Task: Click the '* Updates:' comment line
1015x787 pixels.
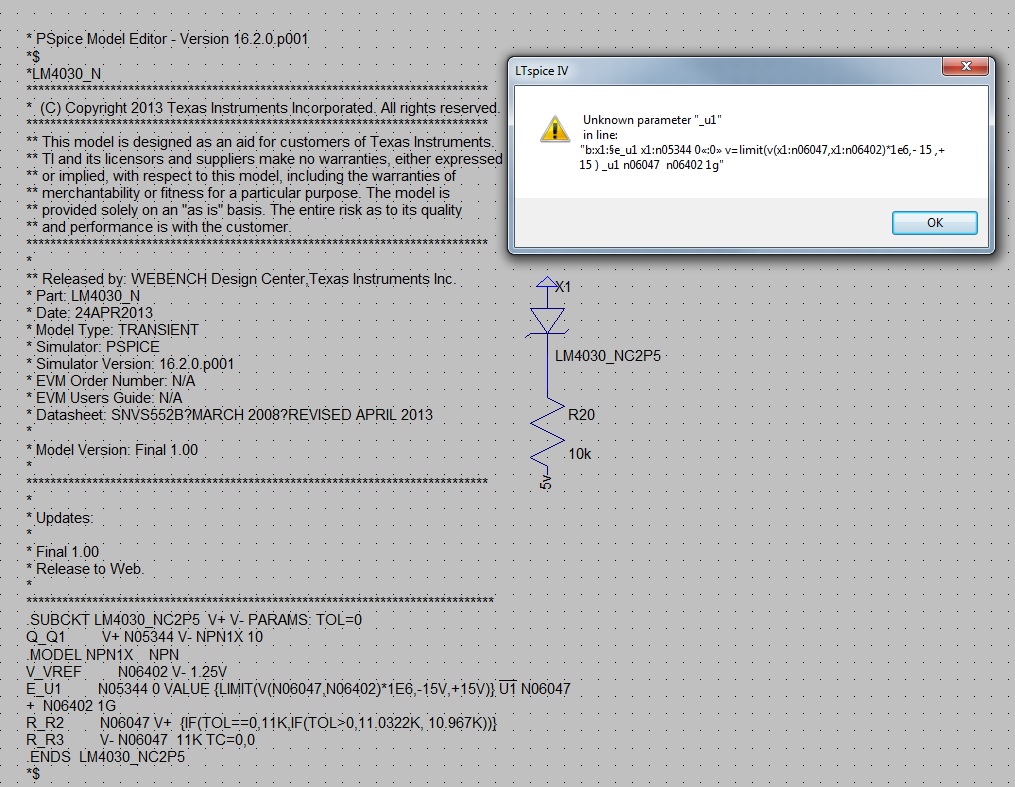Action: point(60,518)
